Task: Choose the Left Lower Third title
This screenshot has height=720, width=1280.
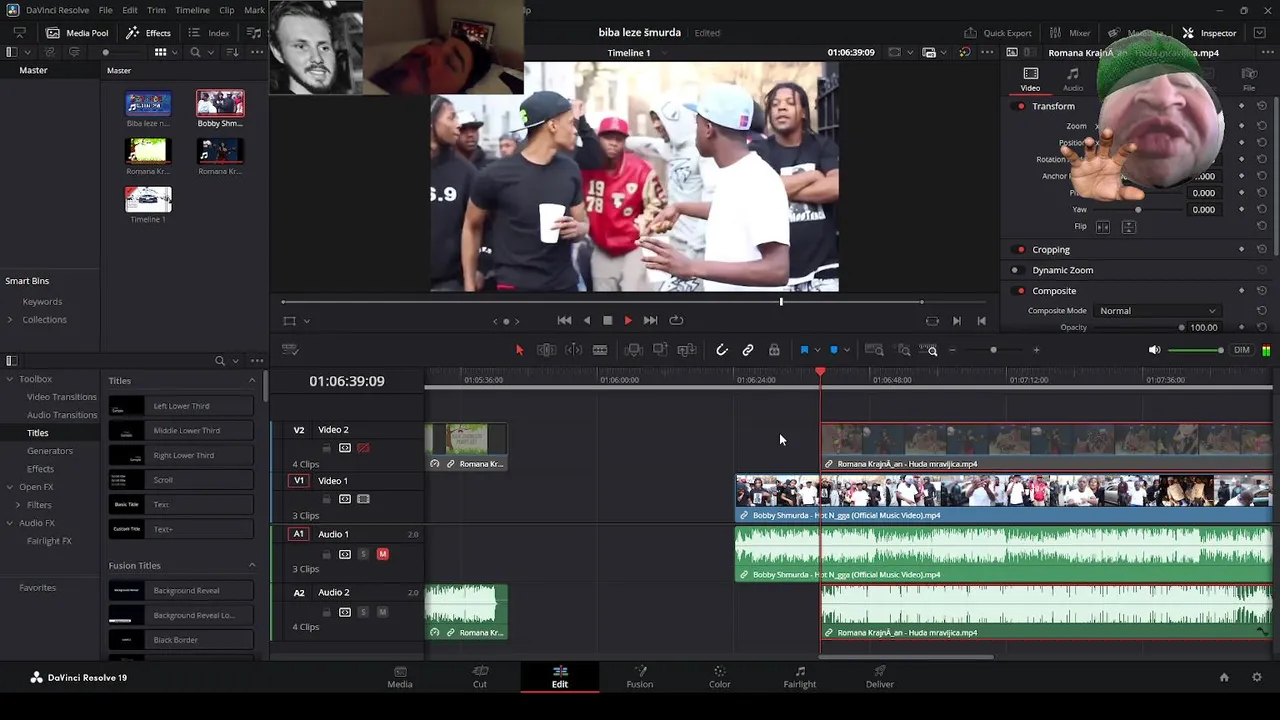Action: click(x=181, y=406)
